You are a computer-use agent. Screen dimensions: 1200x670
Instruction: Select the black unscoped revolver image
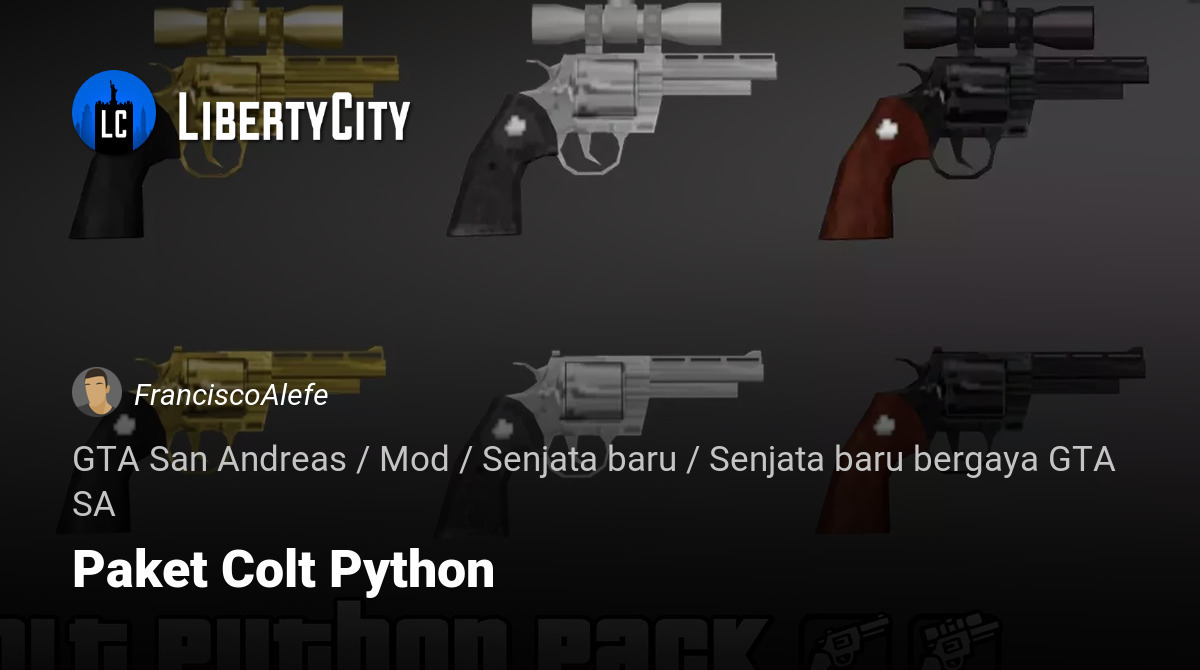click(x=980, y=440)
